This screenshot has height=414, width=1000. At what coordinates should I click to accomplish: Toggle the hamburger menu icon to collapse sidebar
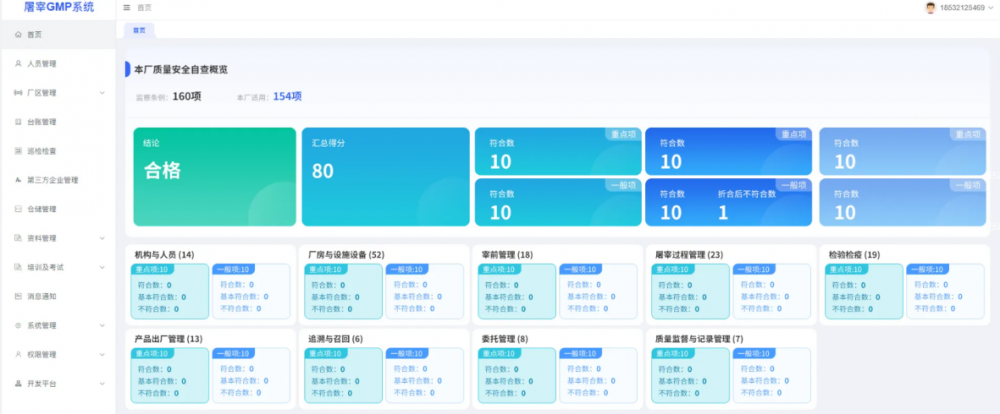point(126,8)
